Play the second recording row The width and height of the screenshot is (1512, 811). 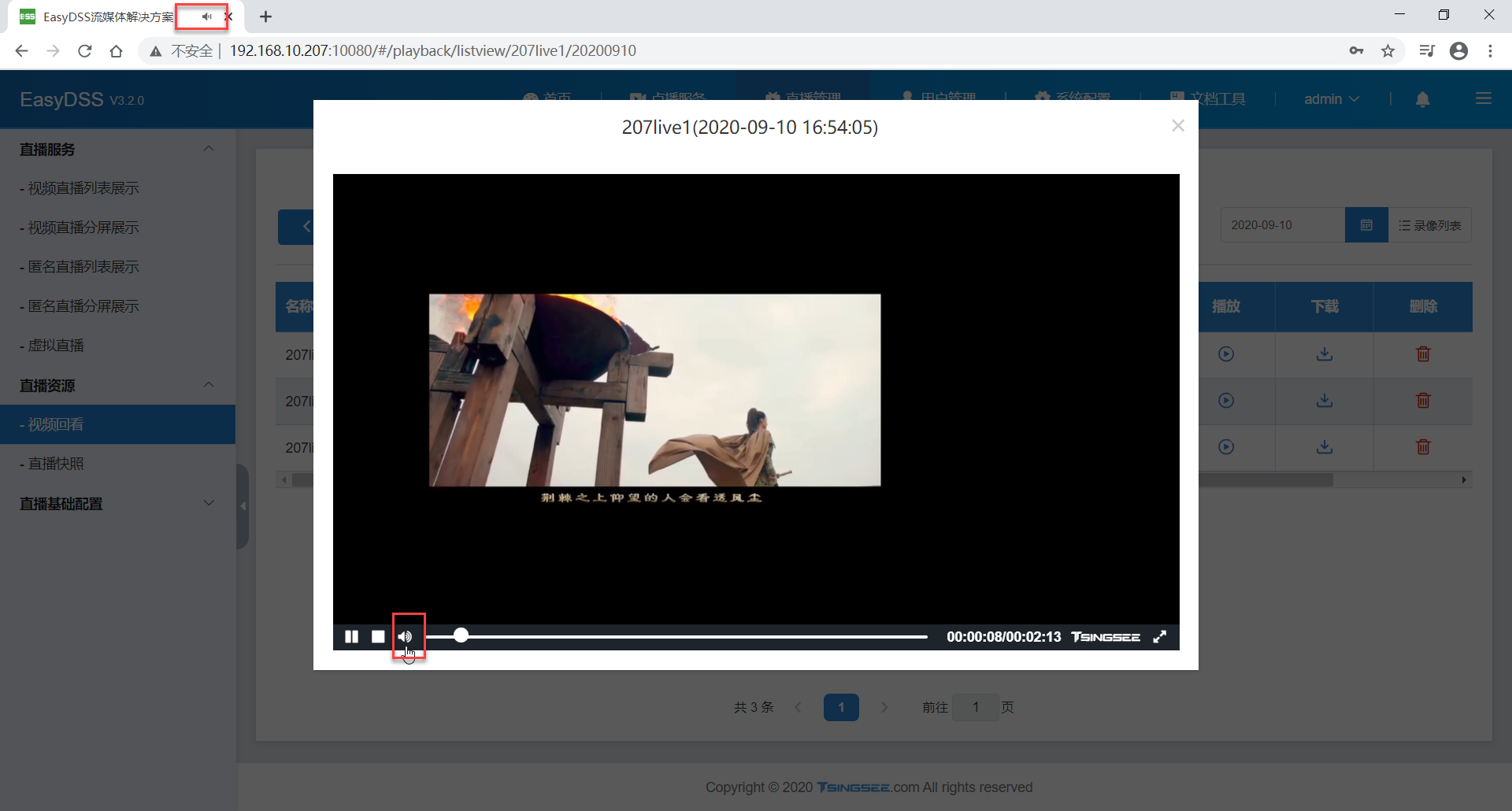point(1226,401)
